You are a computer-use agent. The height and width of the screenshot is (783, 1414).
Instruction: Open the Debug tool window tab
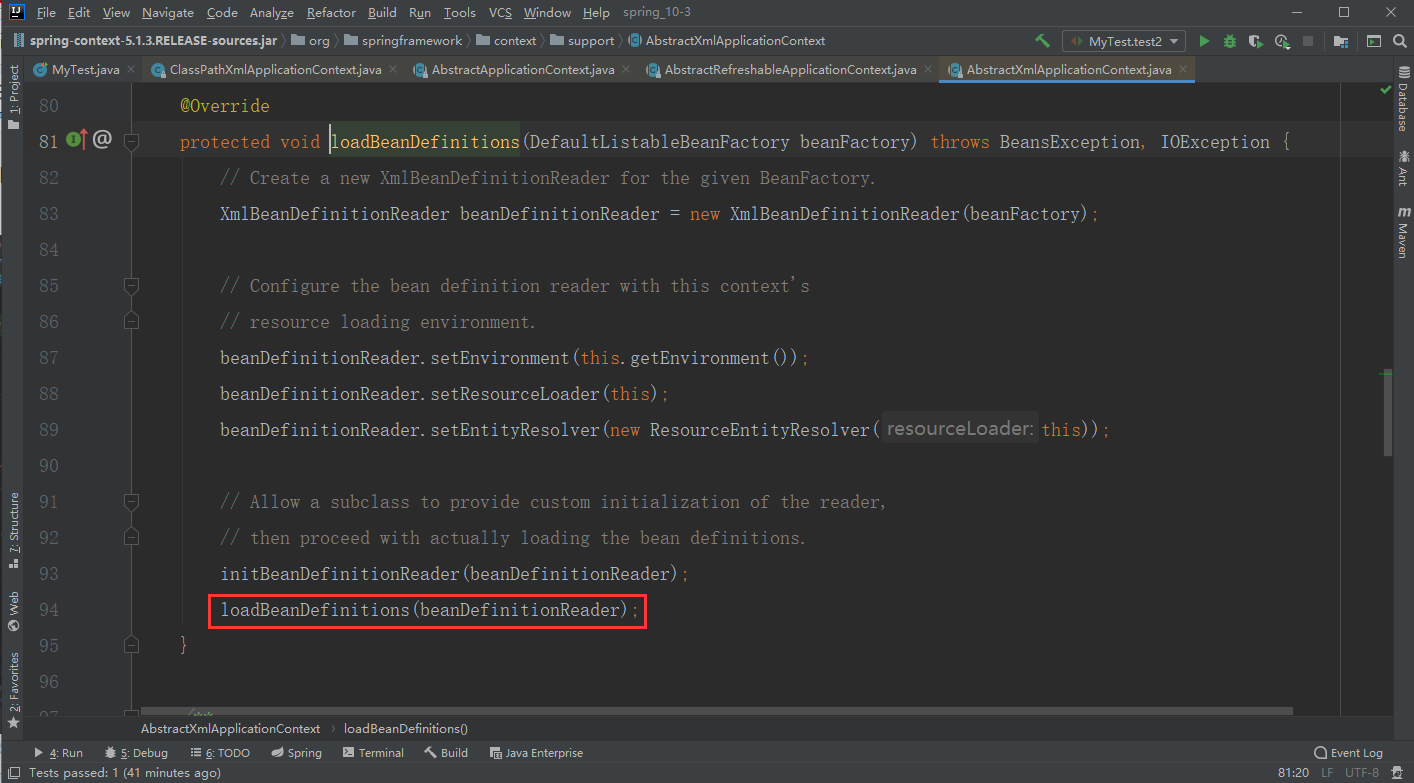(x=136, y=753)
